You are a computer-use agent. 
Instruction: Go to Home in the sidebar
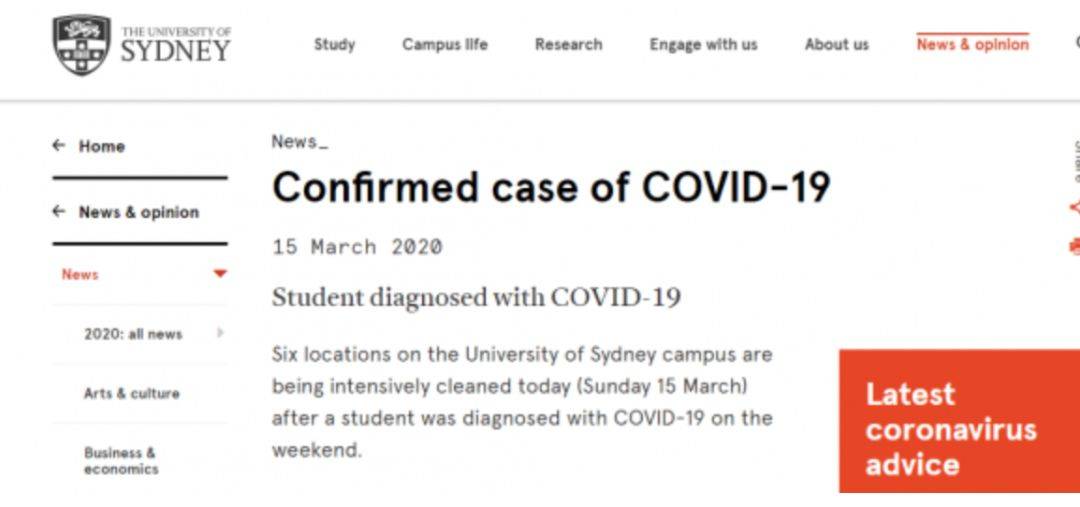pos(102,146)
